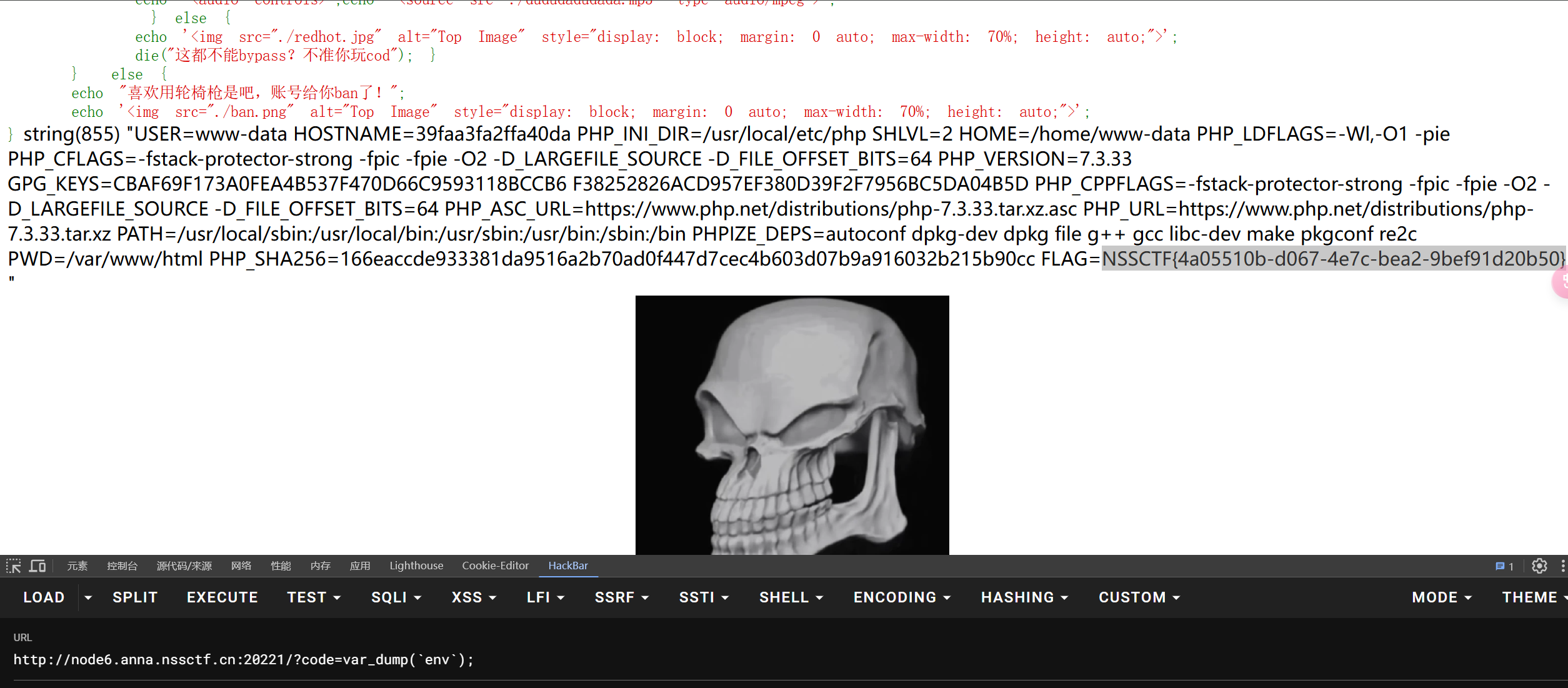The image size is (1568, 688).
Task: Click the pink floating extension bubble
Action: coord(1561,282)
